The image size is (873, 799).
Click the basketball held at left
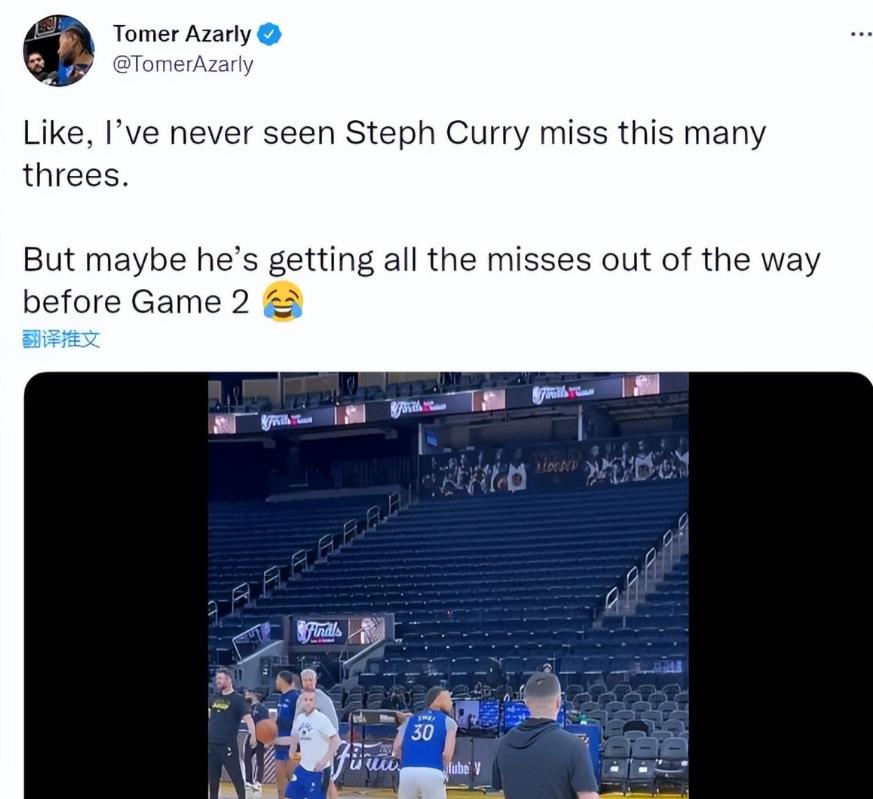click(x=267, y=731)
